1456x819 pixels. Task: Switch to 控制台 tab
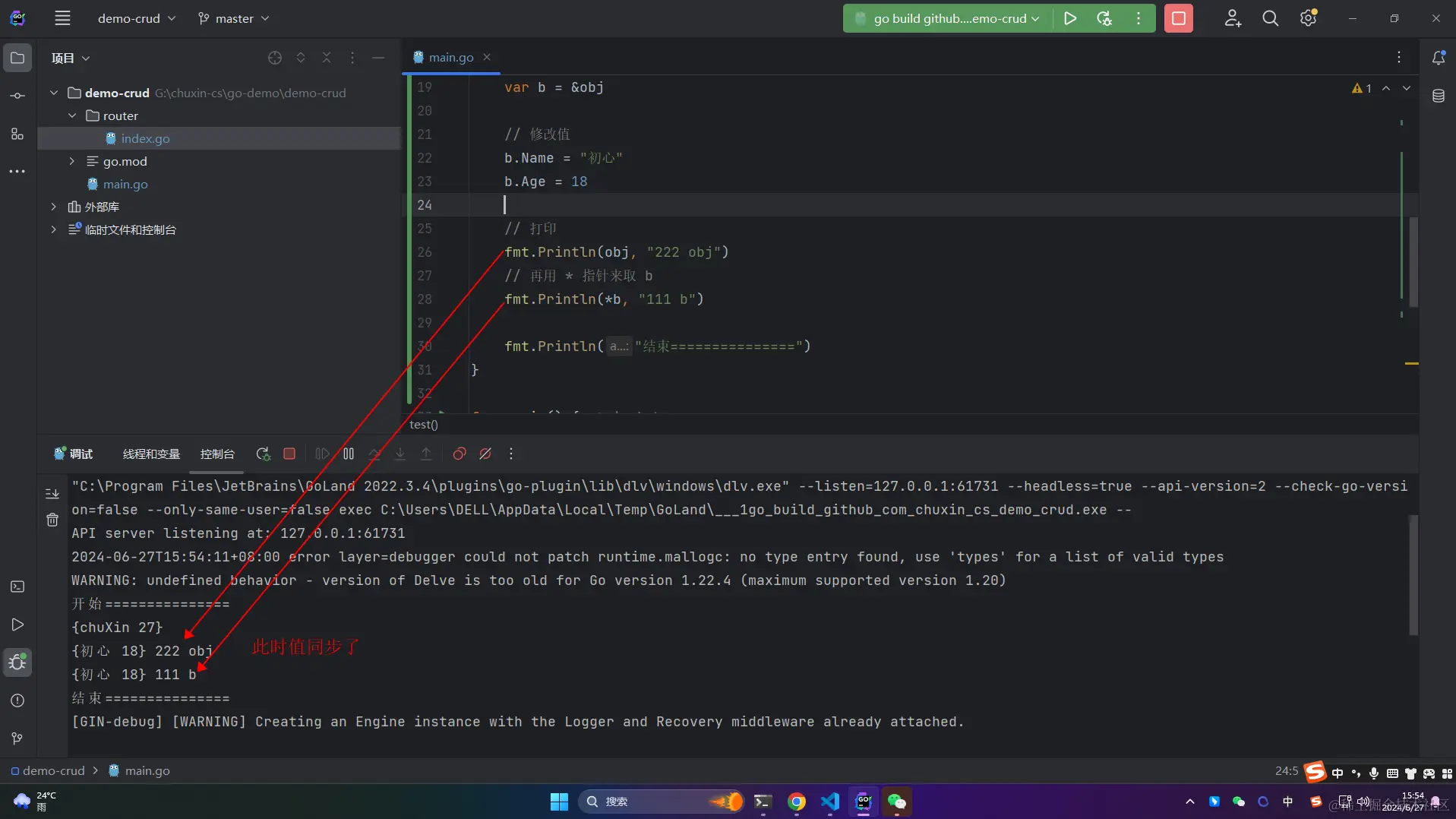pos(217,454)
